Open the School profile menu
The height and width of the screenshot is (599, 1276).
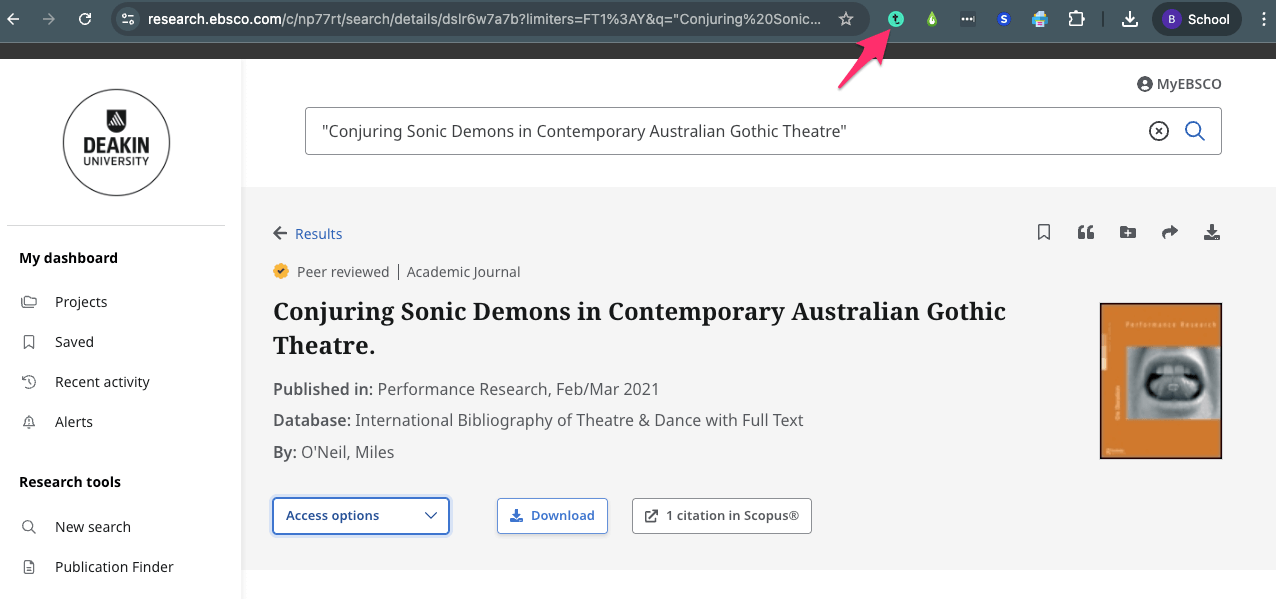tap(1197, 19)
